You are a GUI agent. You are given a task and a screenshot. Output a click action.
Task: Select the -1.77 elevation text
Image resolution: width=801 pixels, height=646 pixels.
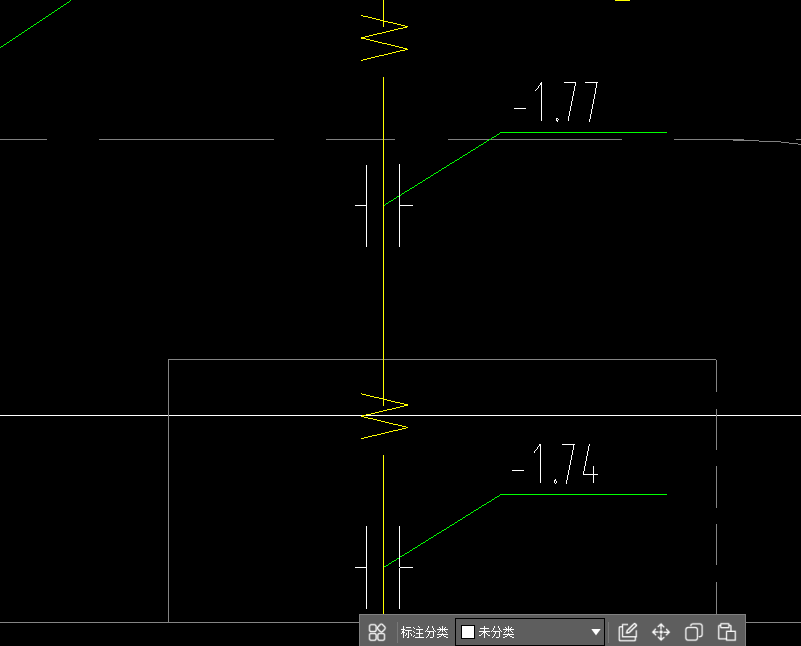556,102
